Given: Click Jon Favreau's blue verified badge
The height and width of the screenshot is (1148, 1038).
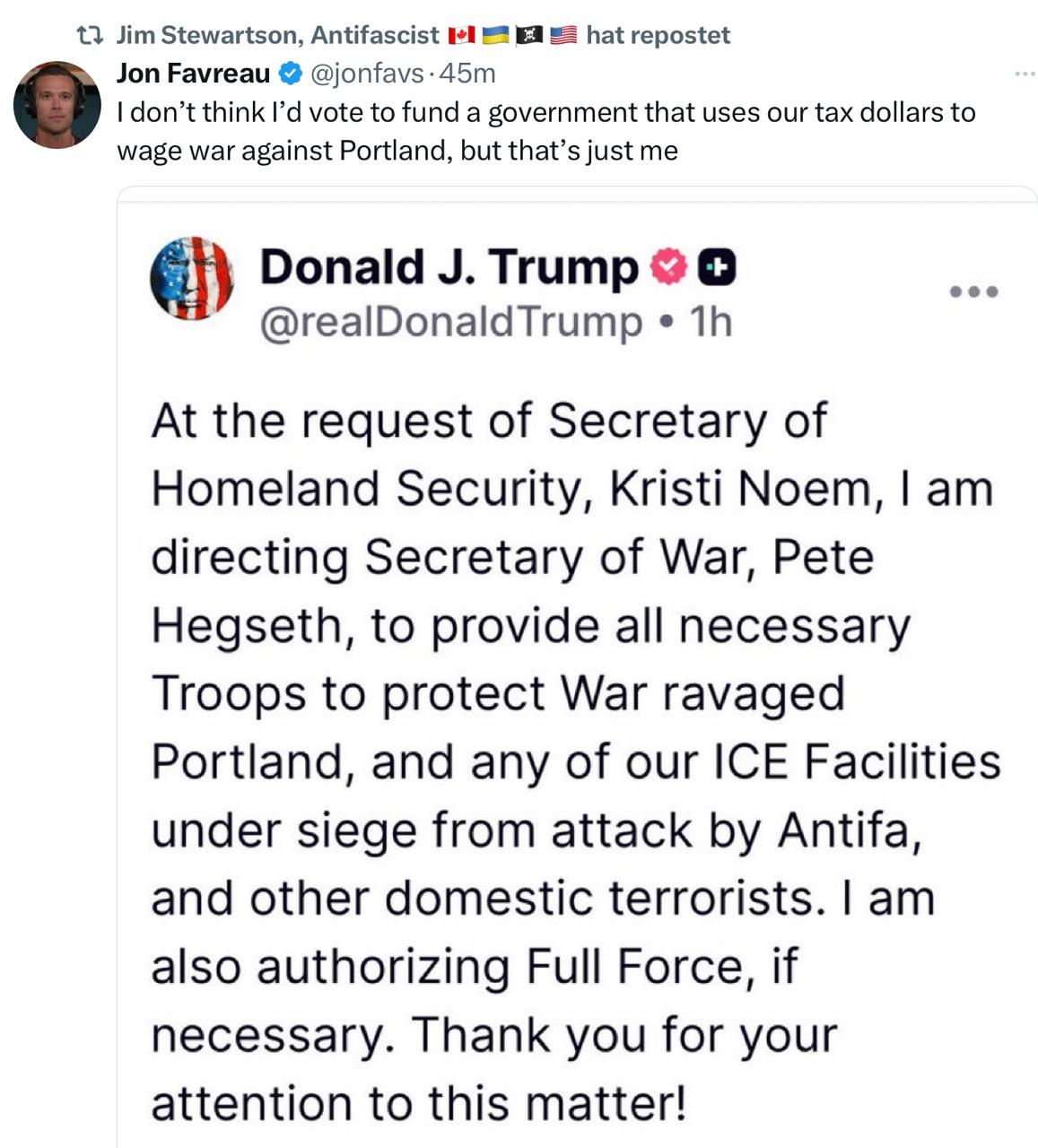Looking at the screenshot, I should 290,74.
